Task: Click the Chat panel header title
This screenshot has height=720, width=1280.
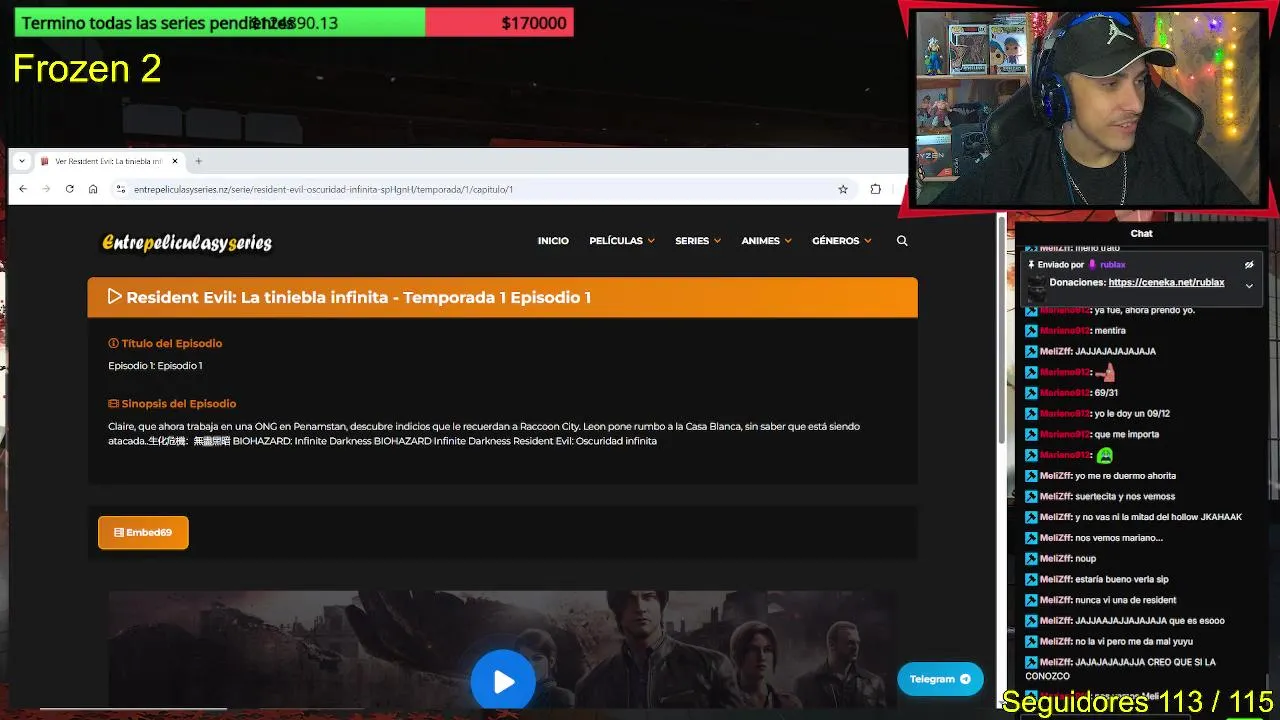Action: click(1141, 233)
